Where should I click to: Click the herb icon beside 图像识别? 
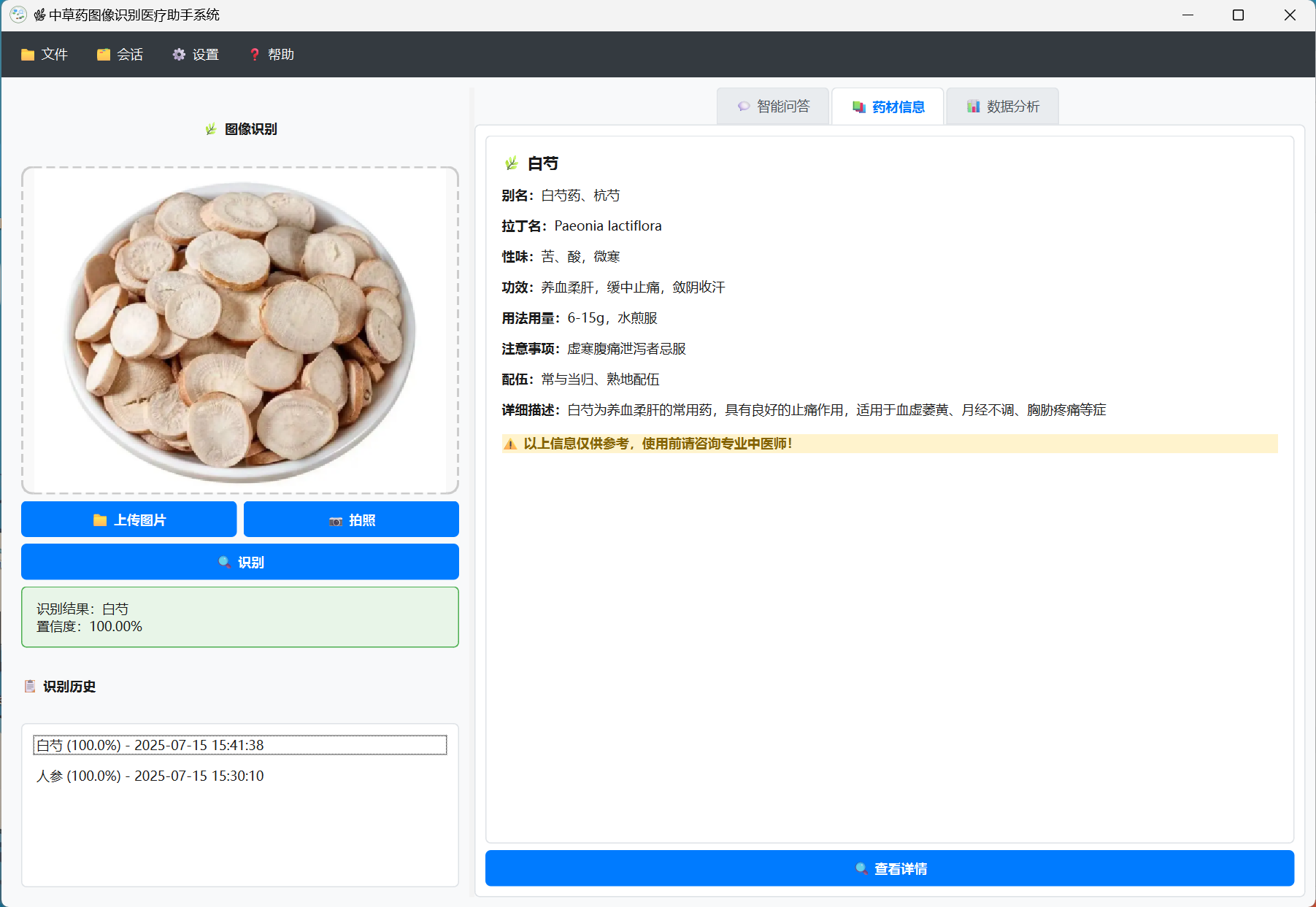[211, 129]
